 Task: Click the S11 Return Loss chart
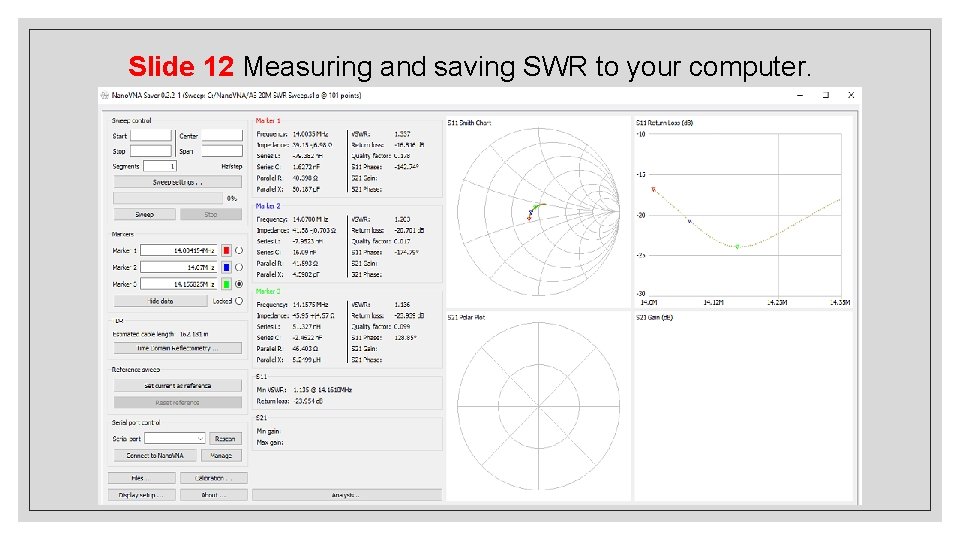[743, 211]
